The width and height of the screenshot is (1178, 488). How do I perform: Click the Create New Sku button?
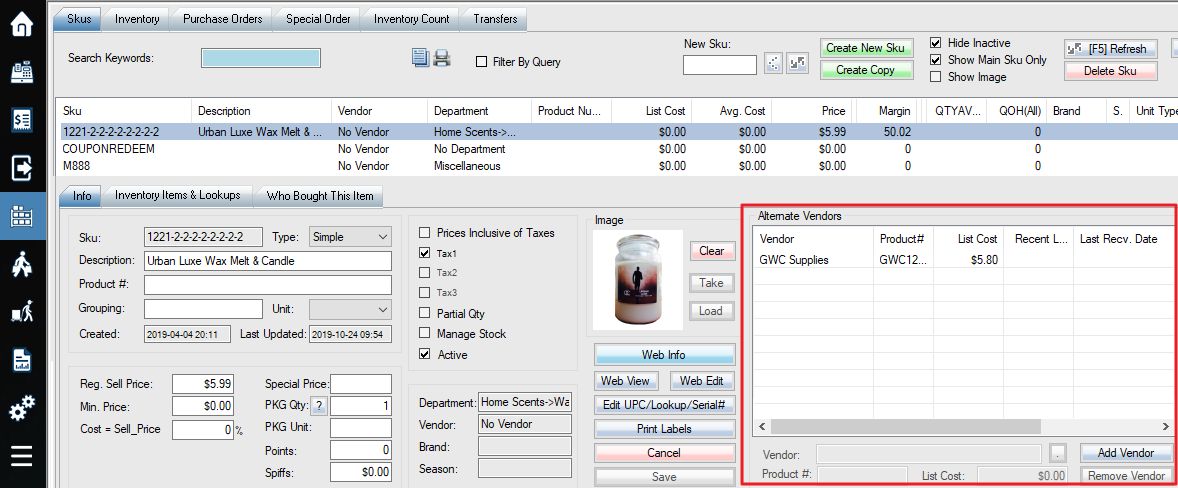[865, 48]
